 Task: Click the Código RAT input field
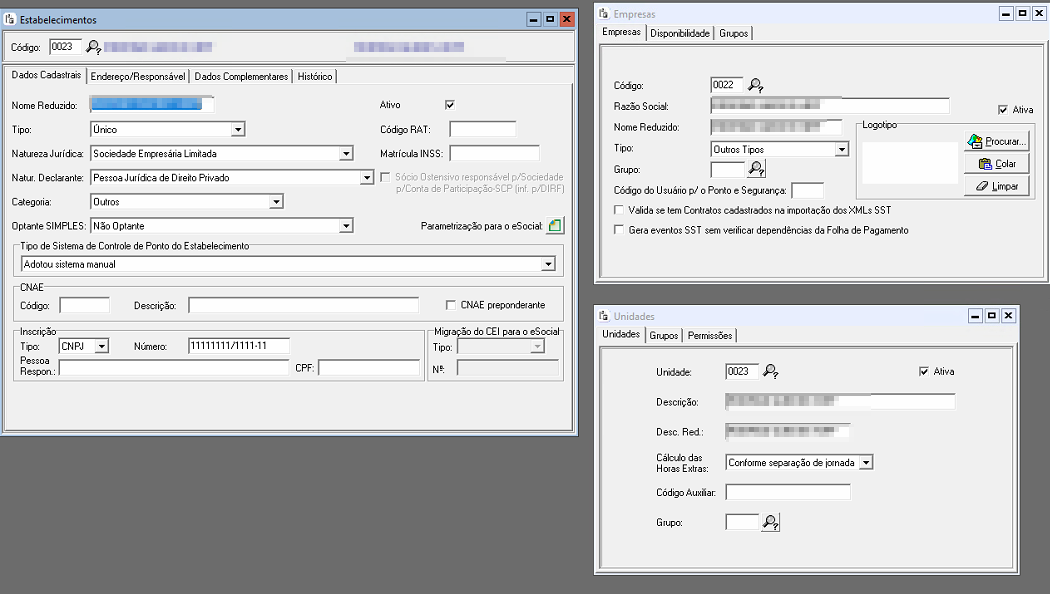tap(482, 129)
